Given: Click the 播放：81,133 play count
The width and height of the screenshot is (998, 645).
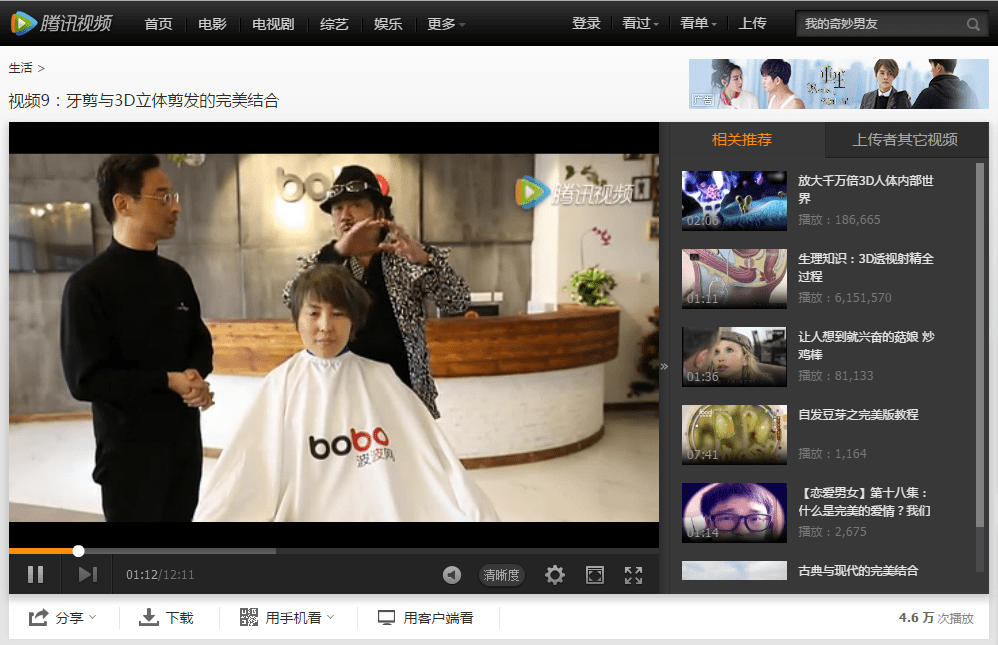Looking at the screenshot, I should pyautogui.click(x=836, y=376).
